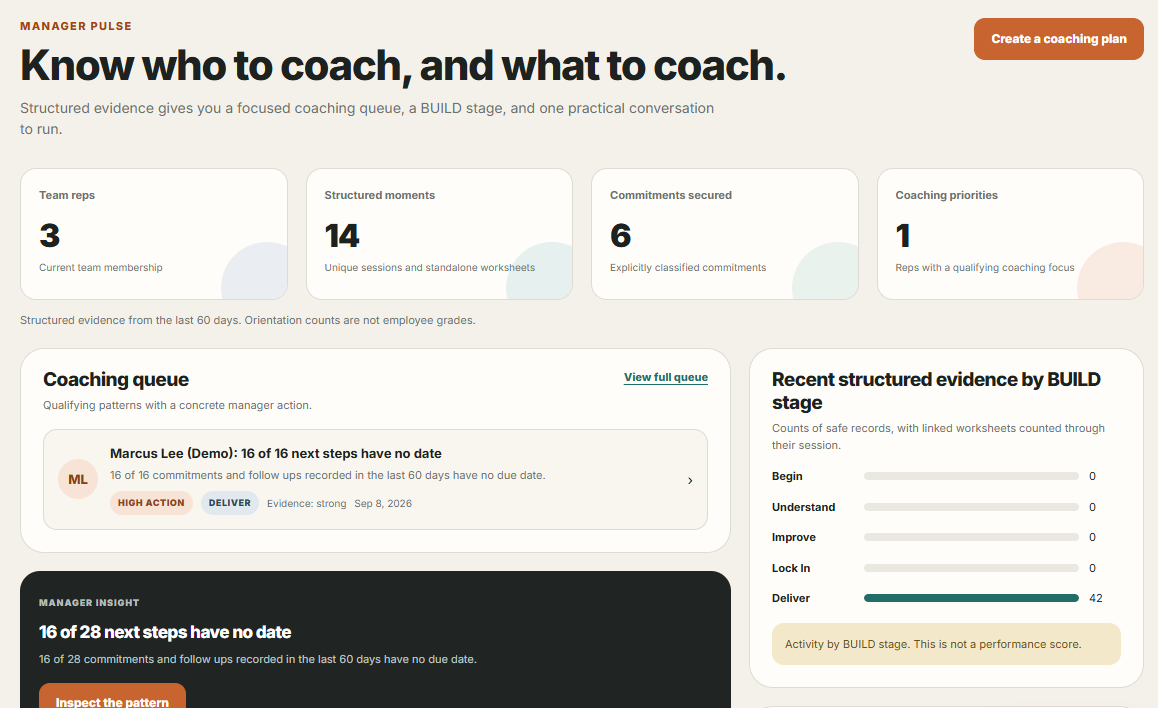Click the Begin row label
Viewport: 1158px width, 708px height.
pyautogui.click(x=787, y=476)
